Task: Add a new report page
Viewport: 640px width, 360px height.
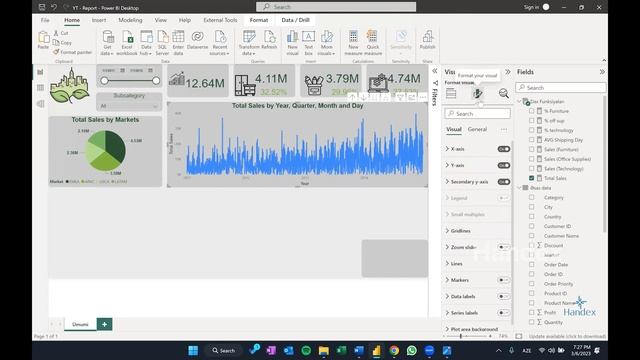Action: tap(104, 324)
